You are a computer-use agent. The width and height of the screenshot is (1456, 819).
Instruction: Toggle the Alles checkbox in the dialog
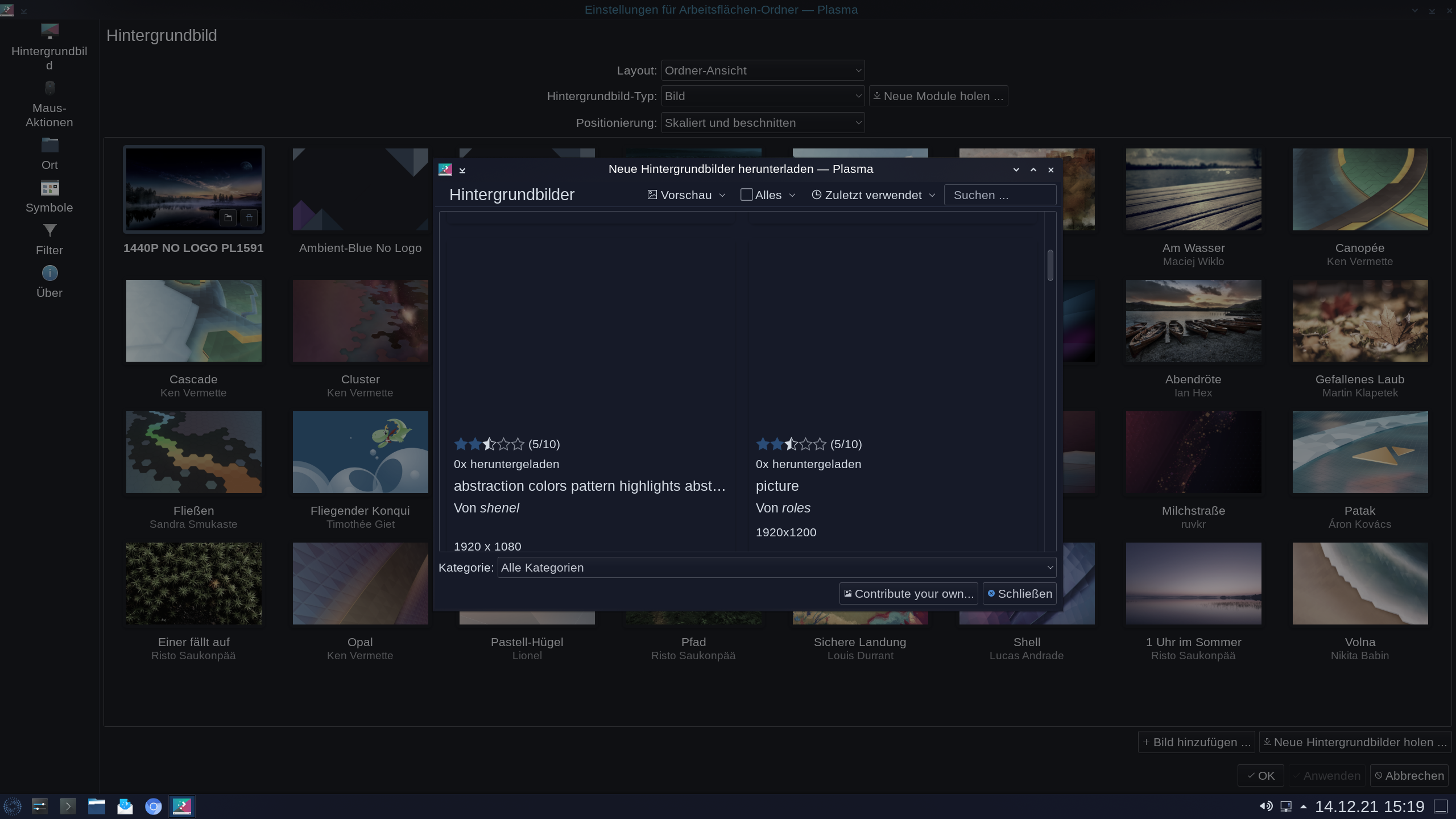(746, 195)
